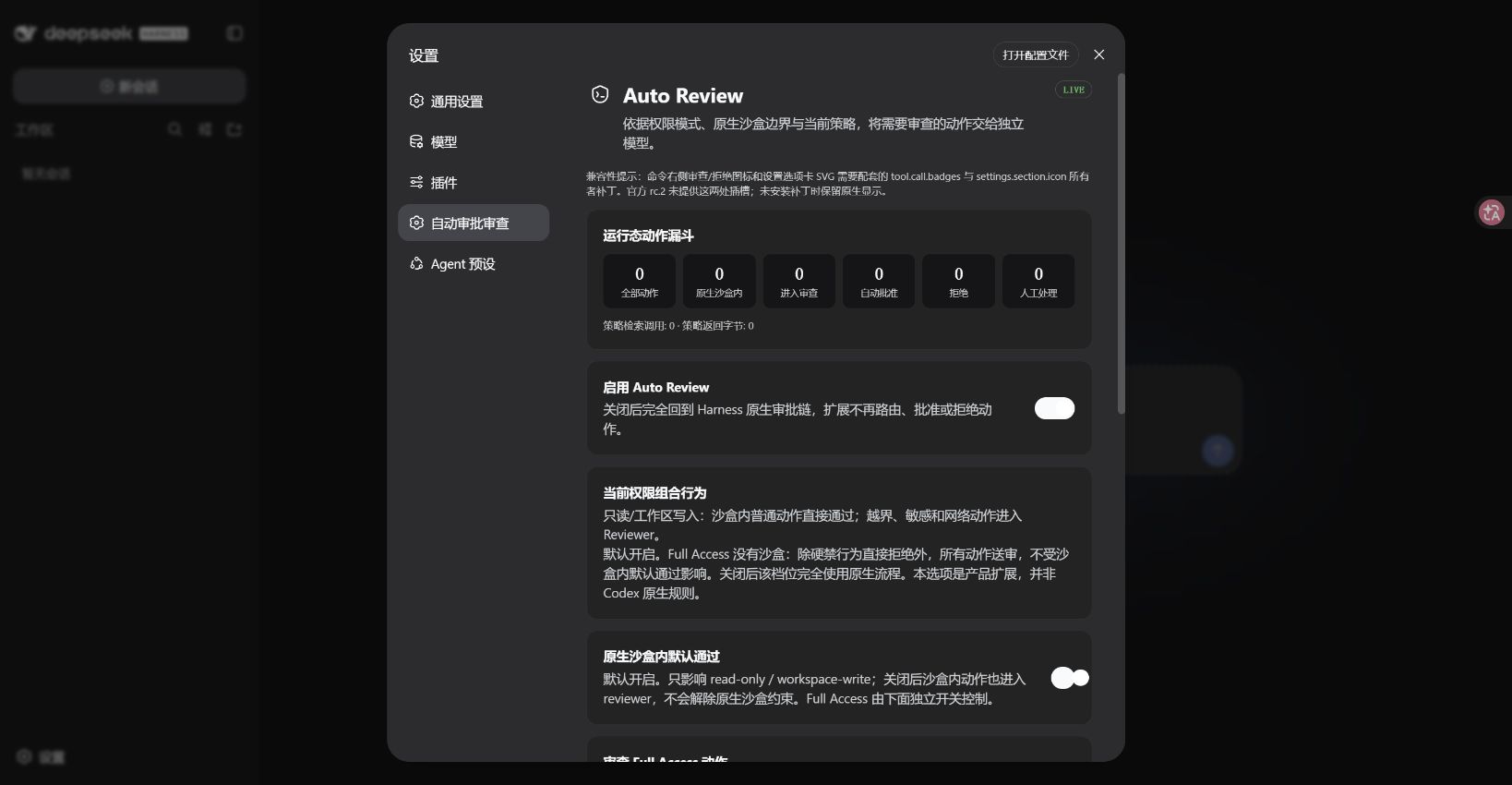Click the 拒绝 counter card
Image resolution: width=1512 pixels, height=785 pixels.
958,281
